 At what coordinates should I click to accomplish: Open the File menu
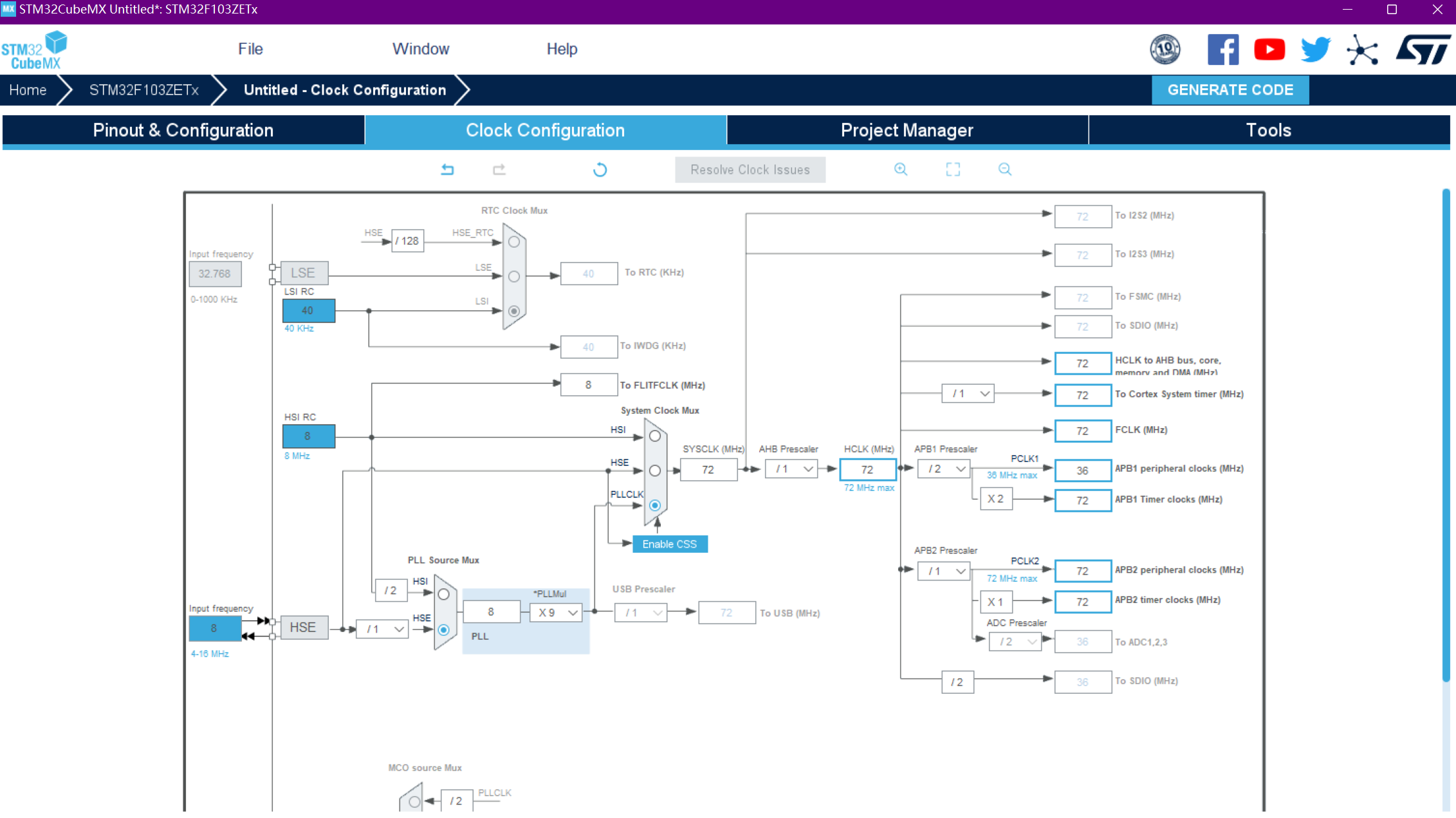coord(250,49)
